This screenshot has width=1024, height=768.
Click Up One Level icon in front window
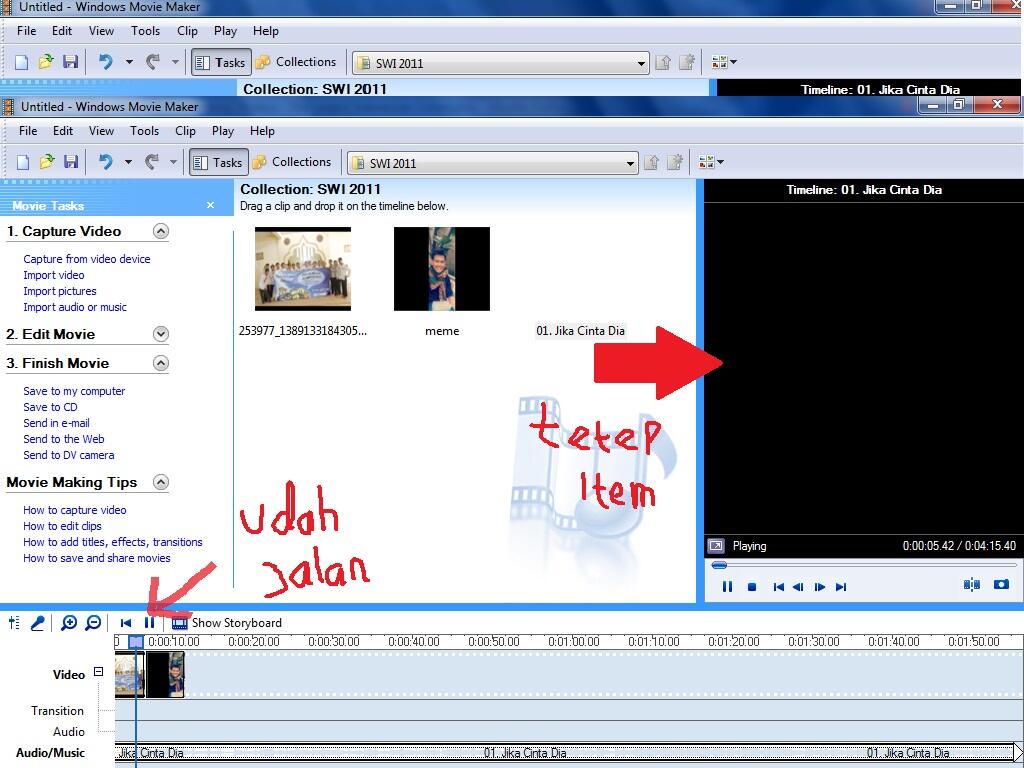pos(651,162)
